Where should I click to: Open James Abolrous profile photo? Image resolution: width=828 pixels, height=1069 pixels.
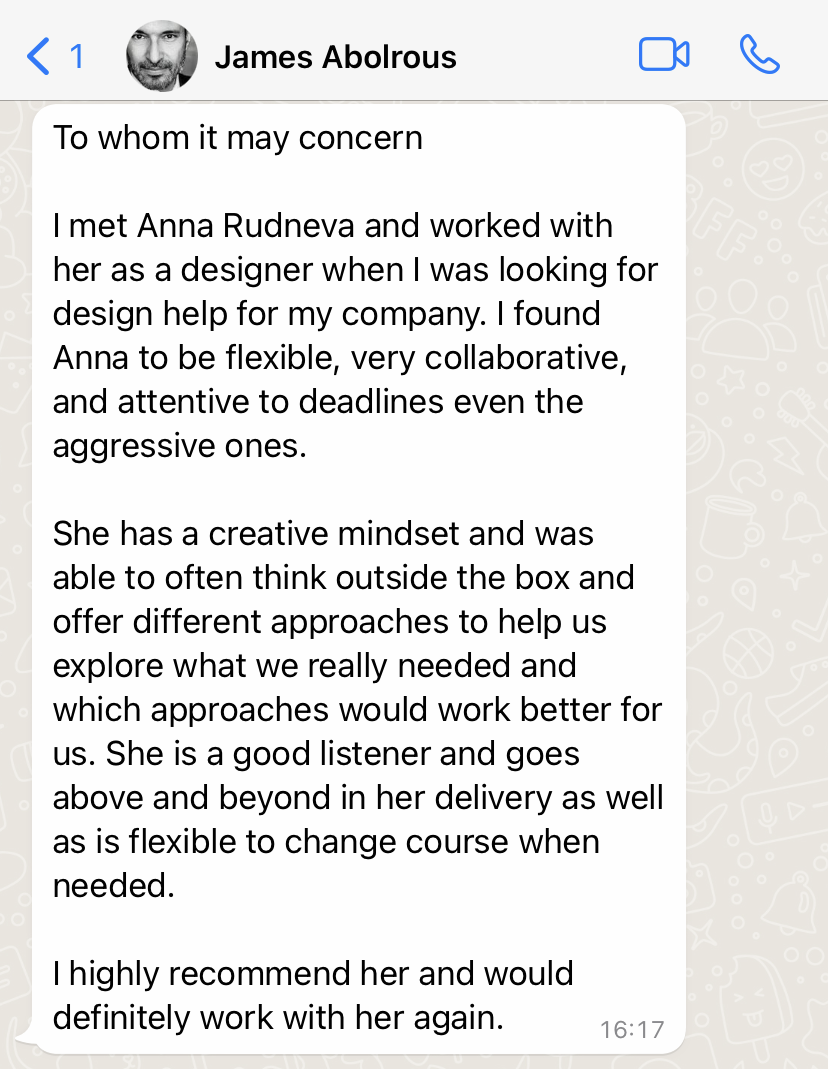(162, 56)
